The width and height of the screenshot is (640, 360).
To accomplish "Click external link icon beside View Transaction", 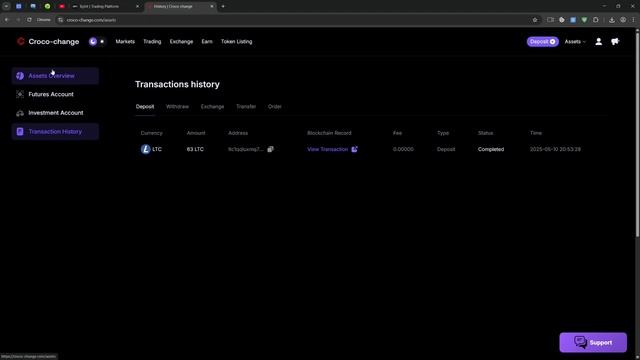I will tap(354, 149).
